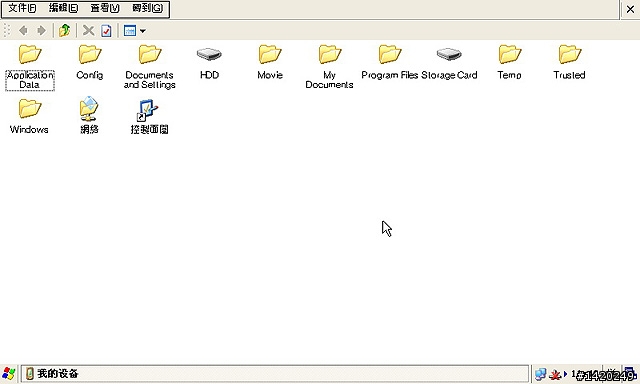
Task: Open the 转到(G) menu
Action: pyautogui.click(x=147, y=8)
